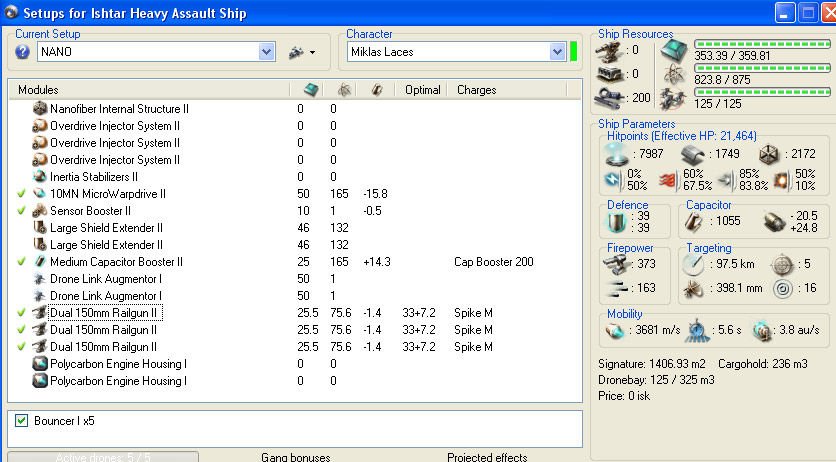Switch to the Projected effects tab
The height and width of the screenshot is (462, 836).
(487, 457)
